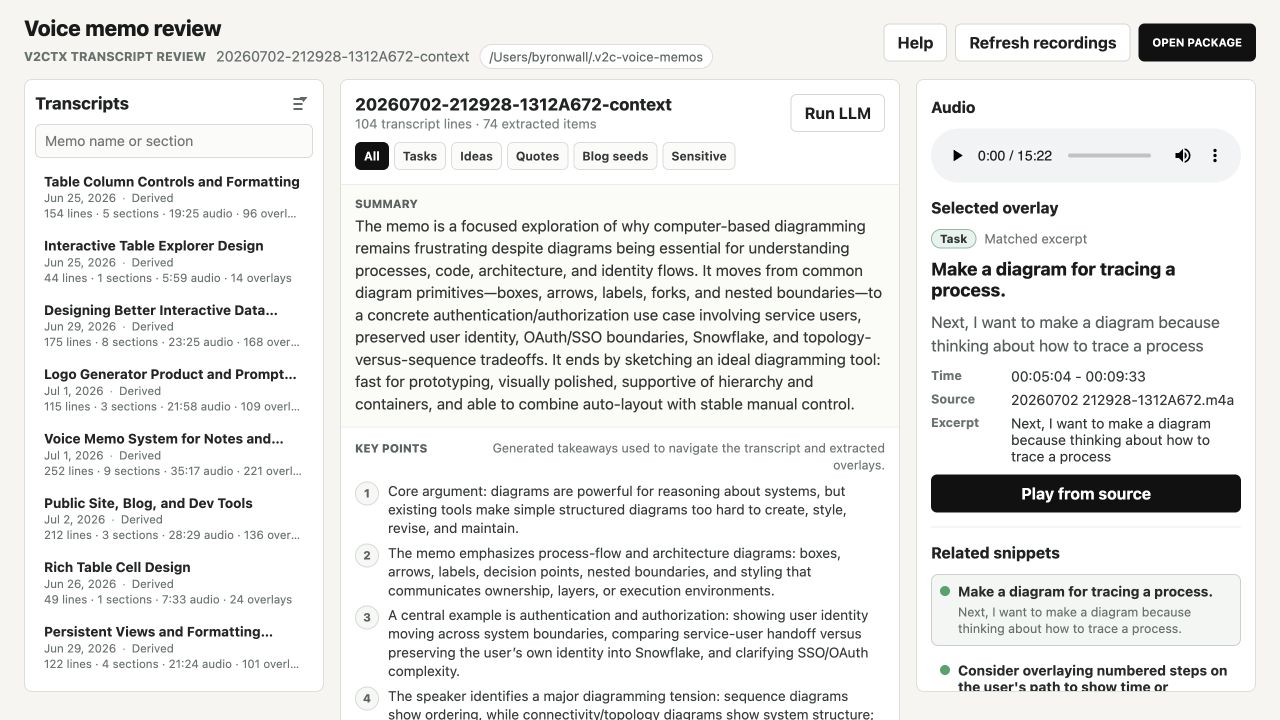This screenshot has height=720, width=1280.
Task: Click Refresh recordings button
Action: pos(1043,43)
